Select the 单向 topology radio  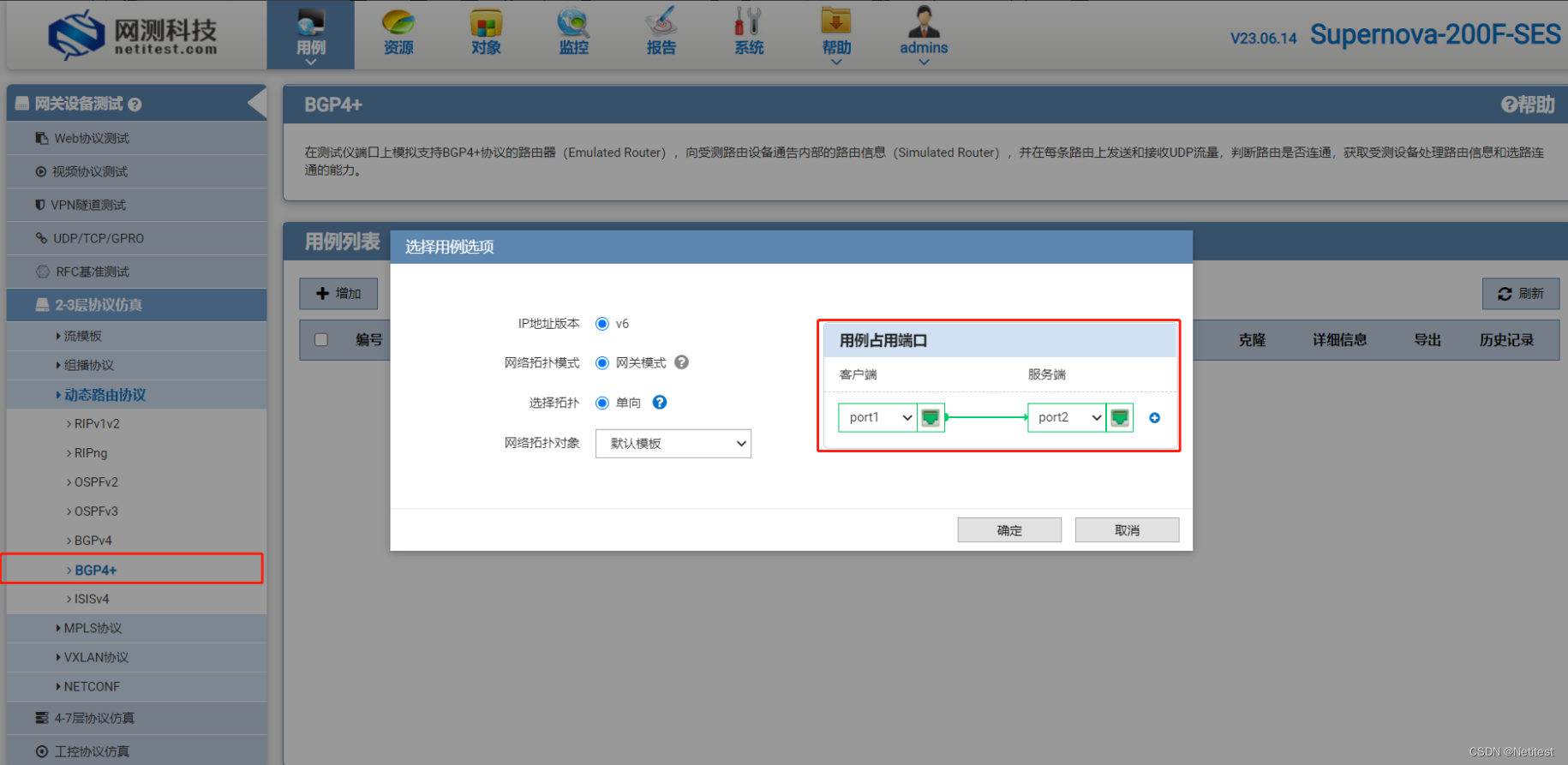[x=602, y=403]
